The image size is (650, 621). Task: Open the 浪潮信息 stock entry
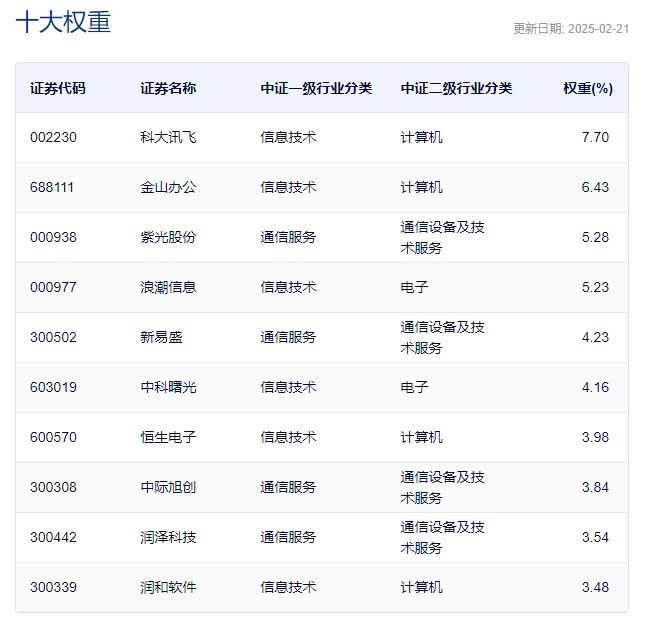click(168, 287)
